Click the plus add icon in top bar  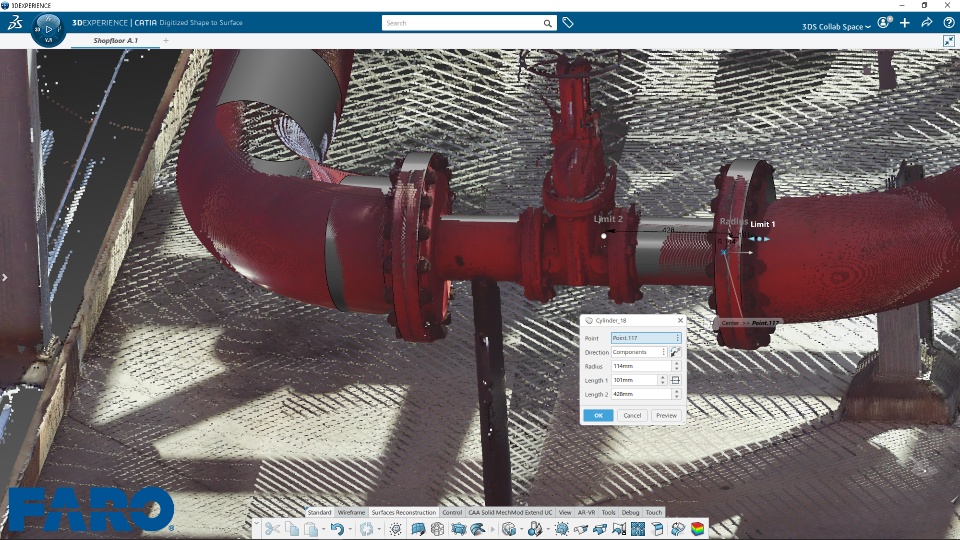[x=905, y=23]
